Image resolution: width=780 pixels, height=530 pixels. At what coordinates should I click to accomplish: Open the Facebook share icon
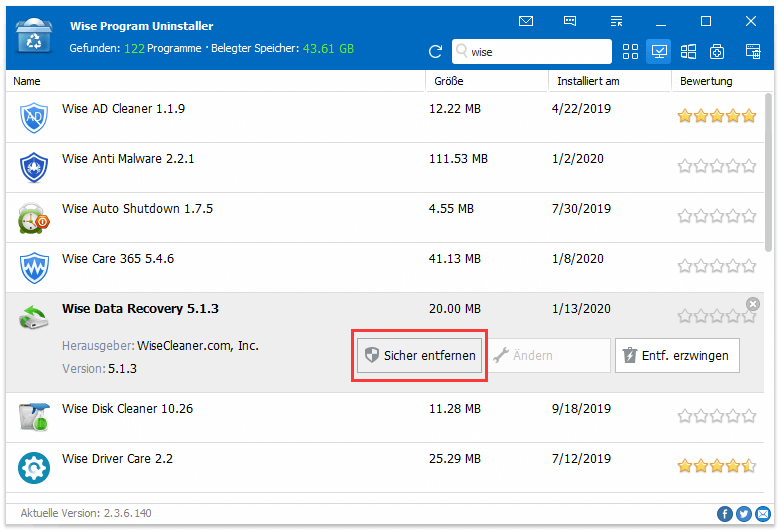[x=725, y=514]
